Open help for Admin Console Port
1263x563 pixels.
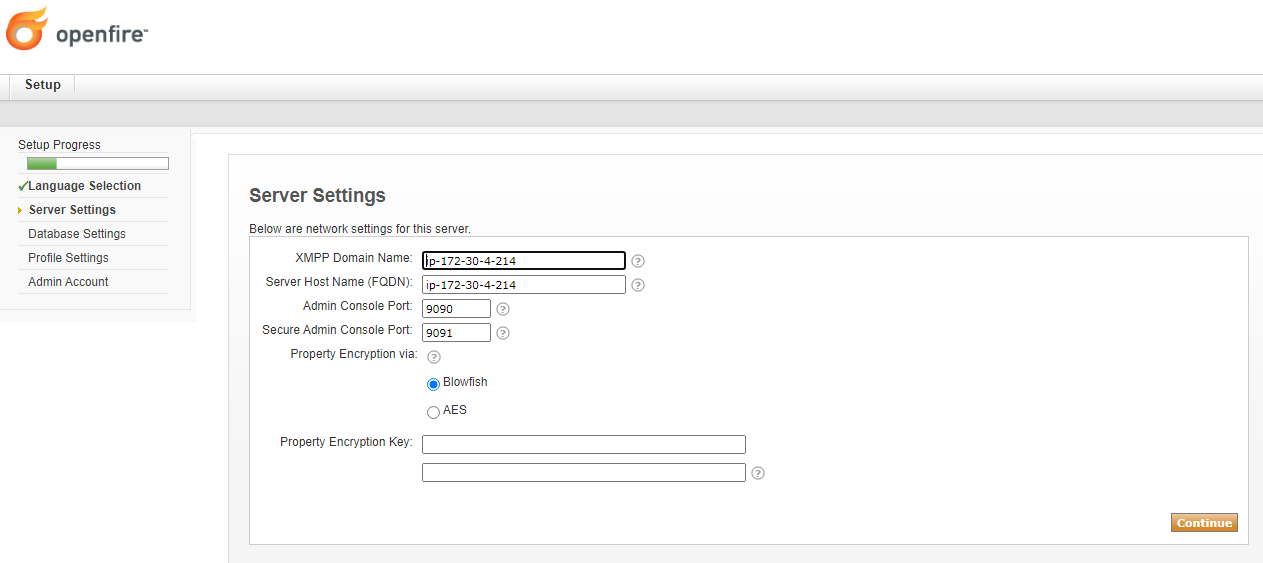[x=503, y=309]
